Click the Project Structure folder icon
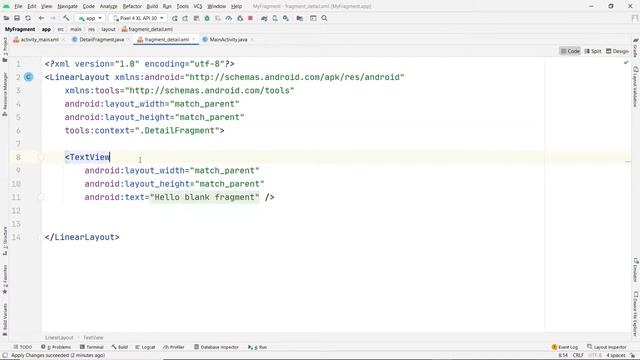This screenshot has width=640, height=360. coord(300,18)
